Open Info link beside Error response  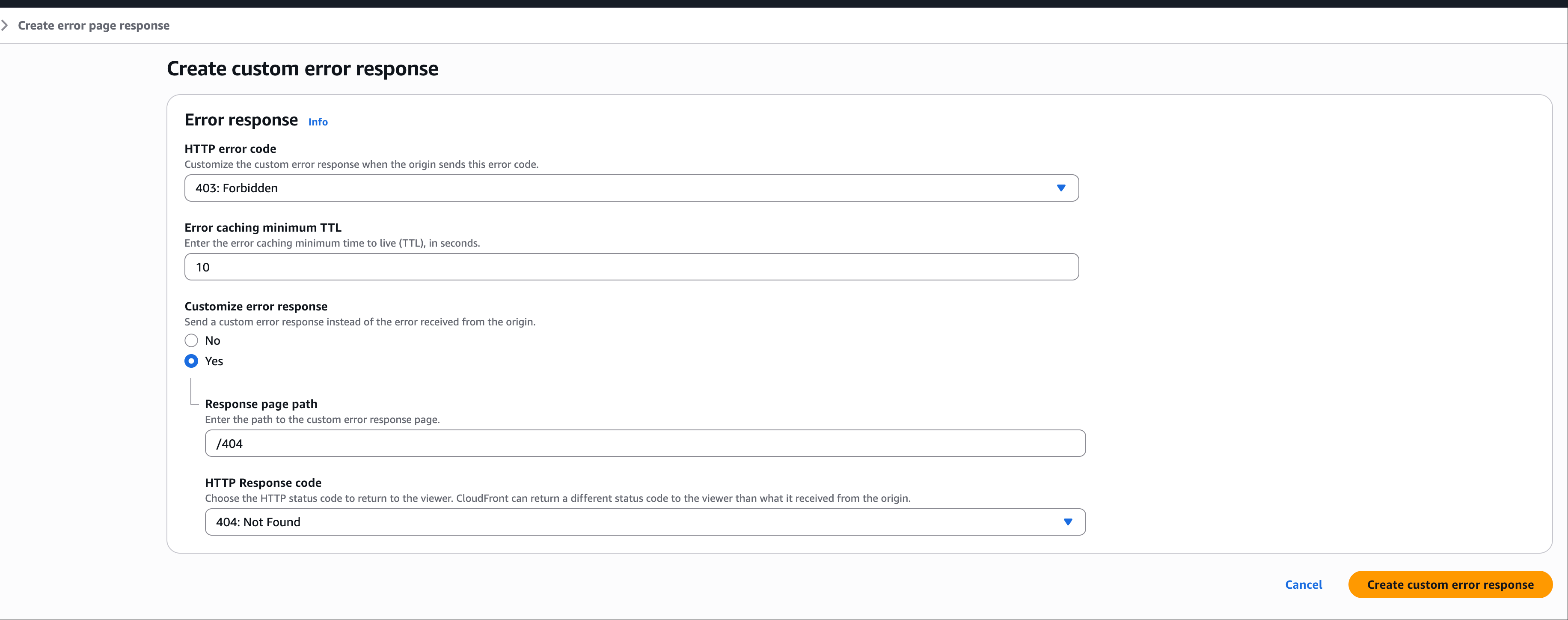318,122
